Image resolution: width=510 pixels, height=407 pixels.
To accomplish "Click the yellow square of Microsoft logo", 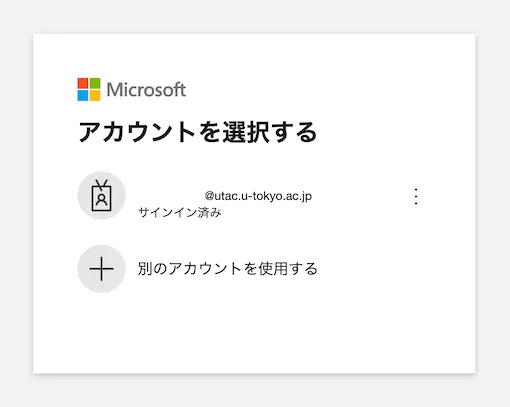I will click(95, 95).
